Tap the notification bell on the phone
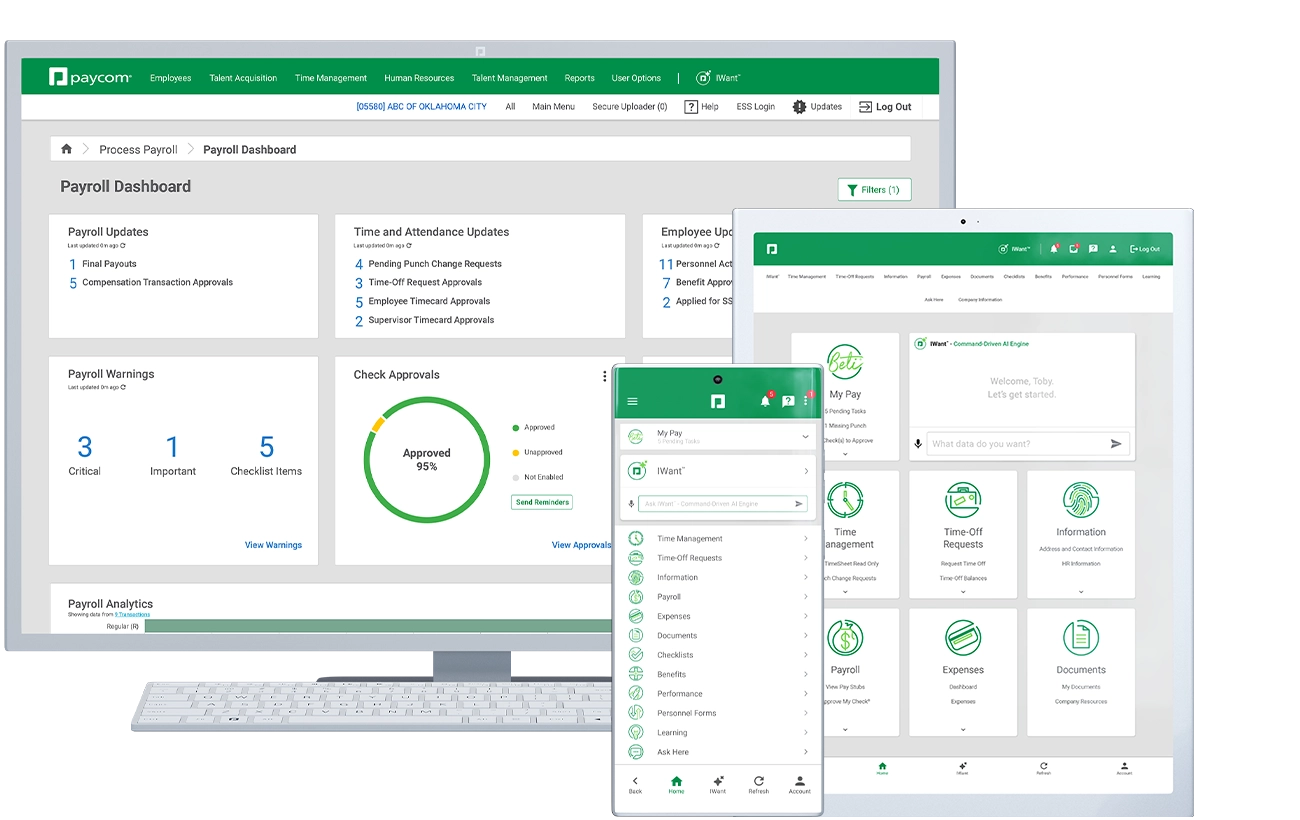This screenshot has width=1300, height=820. [x=765, y=401]
